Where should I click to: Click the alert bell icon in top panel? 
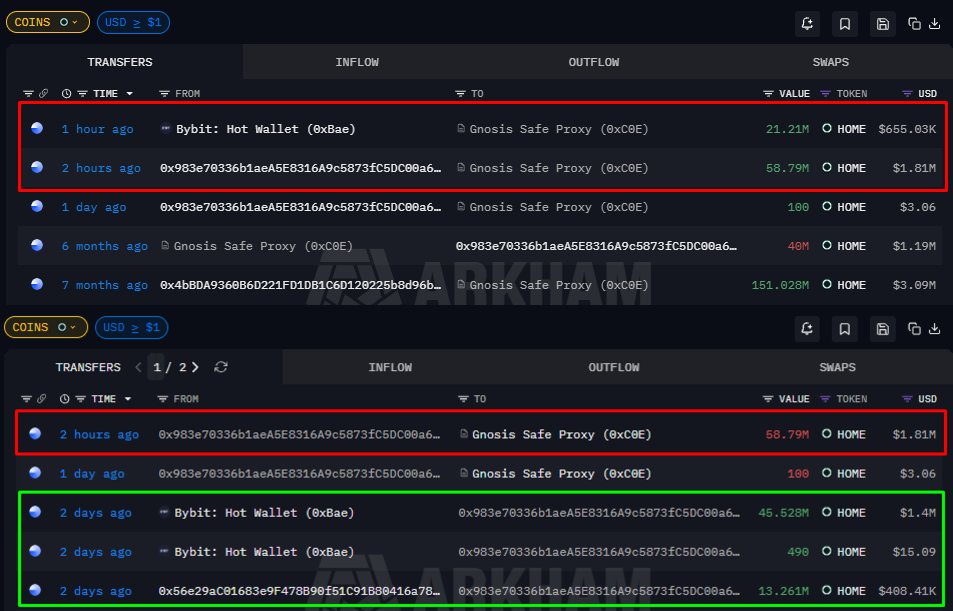coord(809,23)
